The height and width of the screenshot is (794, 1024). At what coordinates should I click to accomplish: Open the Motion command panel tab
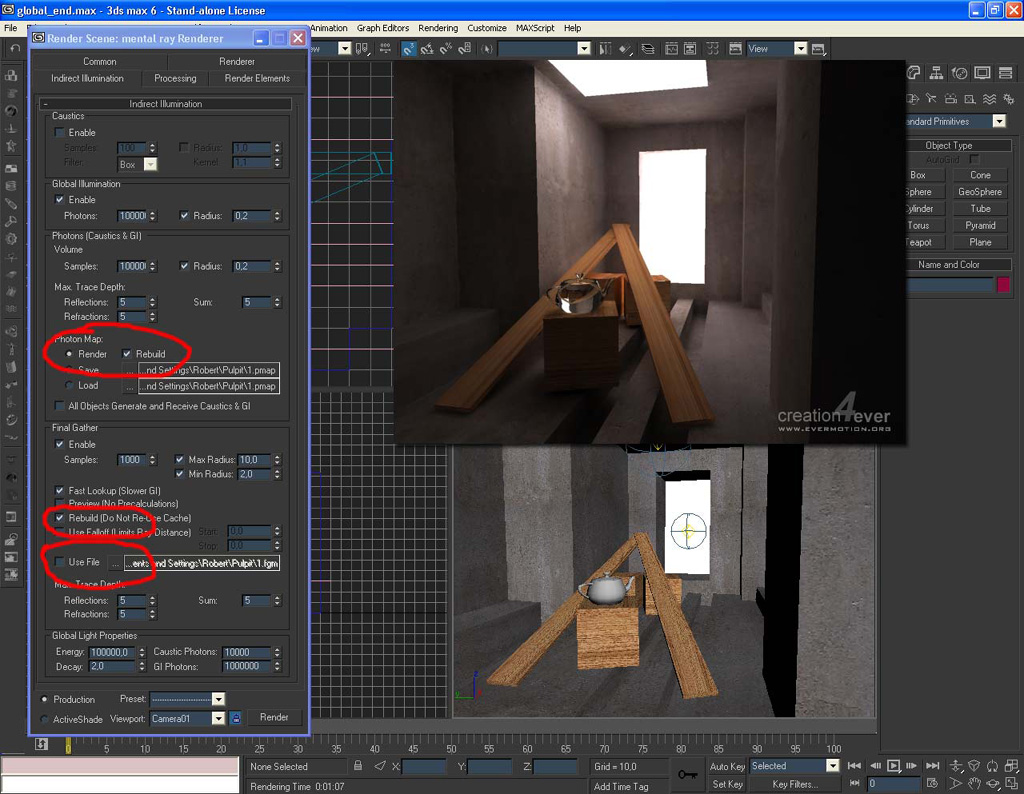coord(960,73)
